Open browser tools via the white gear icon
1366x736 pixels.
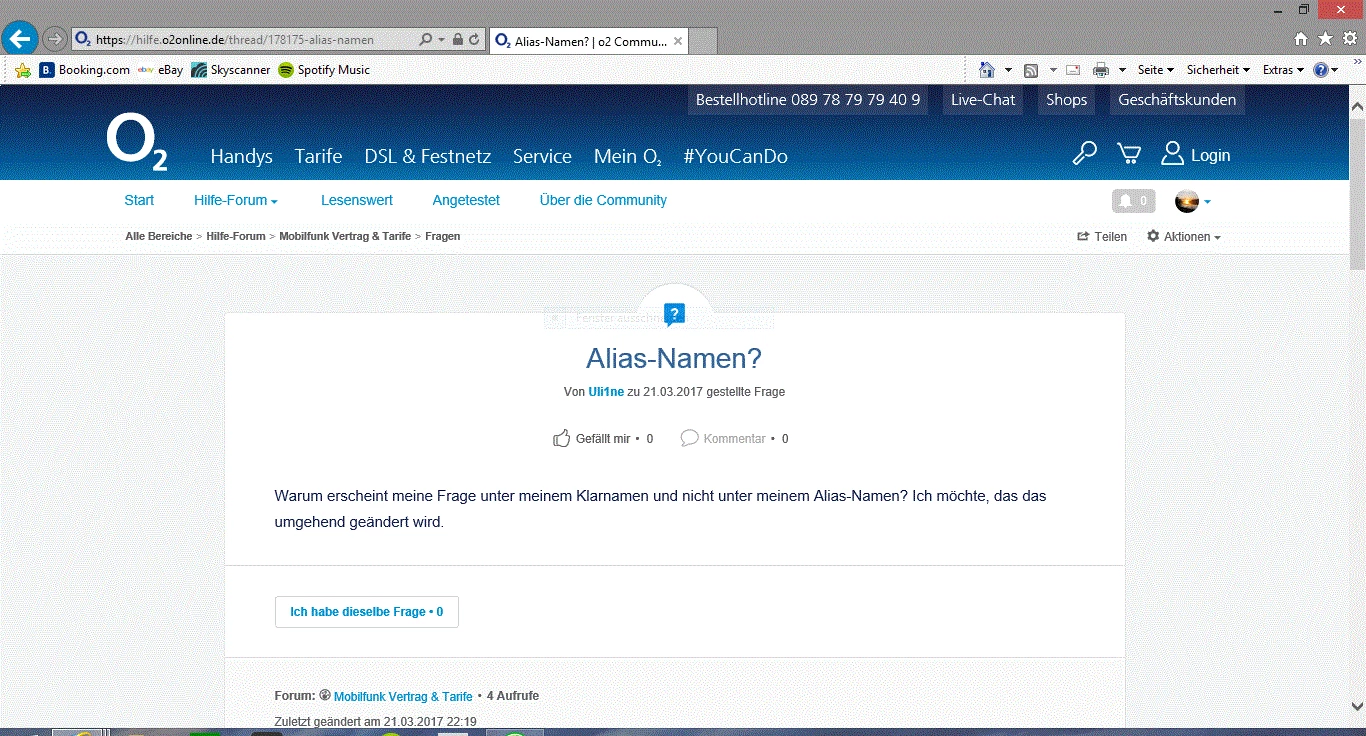point(1349,39)
